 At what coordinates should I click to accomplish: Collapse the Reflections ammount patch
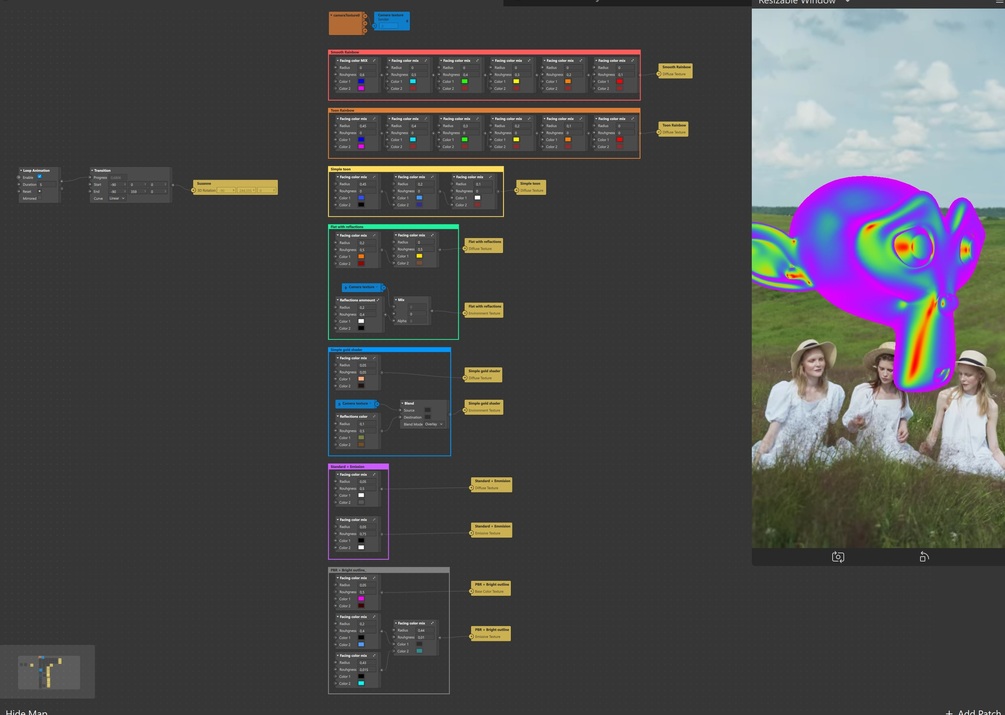click(x=337, y=300)
